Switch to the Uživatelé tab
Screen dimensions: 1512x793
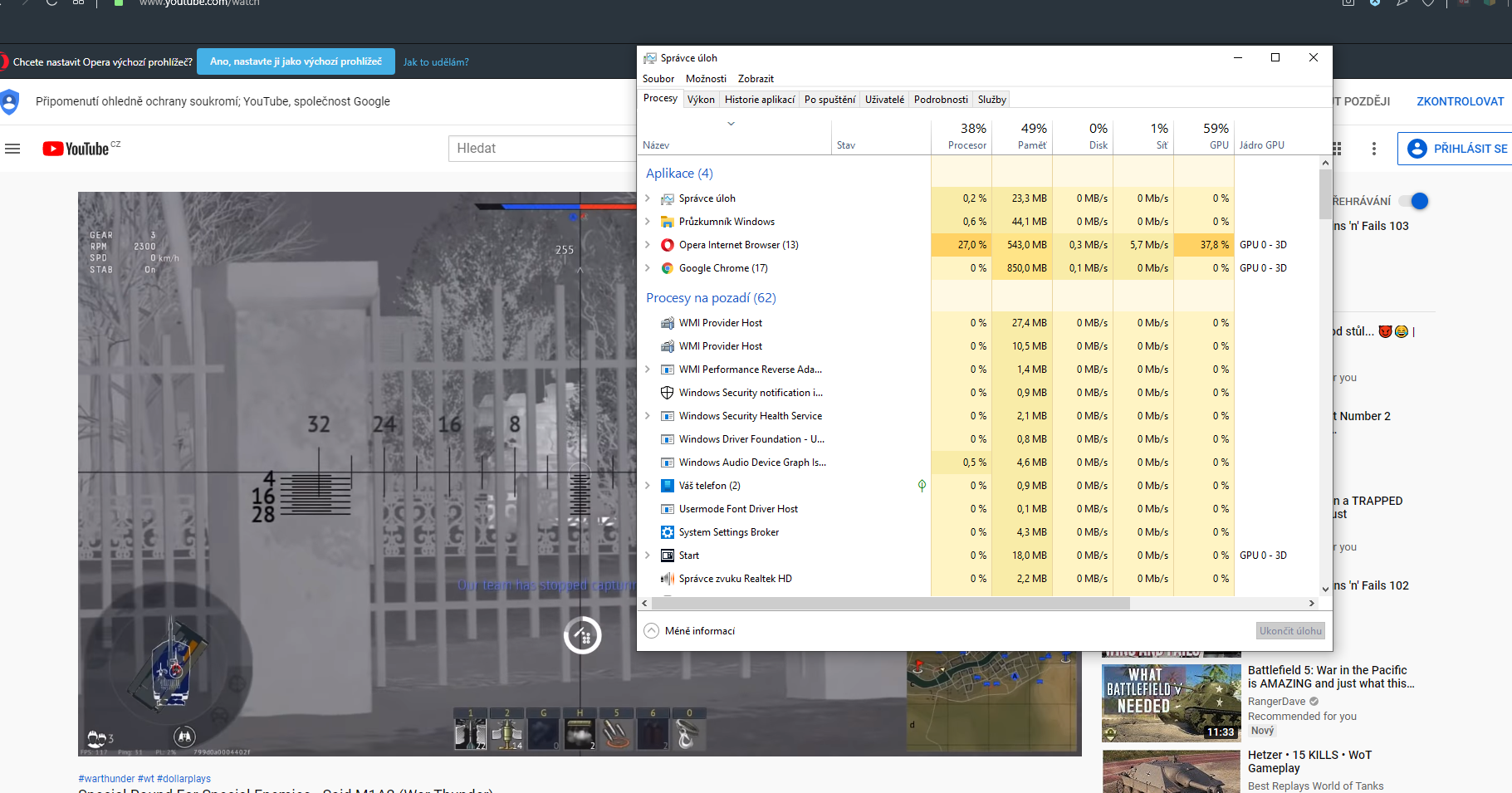[884, 100]
